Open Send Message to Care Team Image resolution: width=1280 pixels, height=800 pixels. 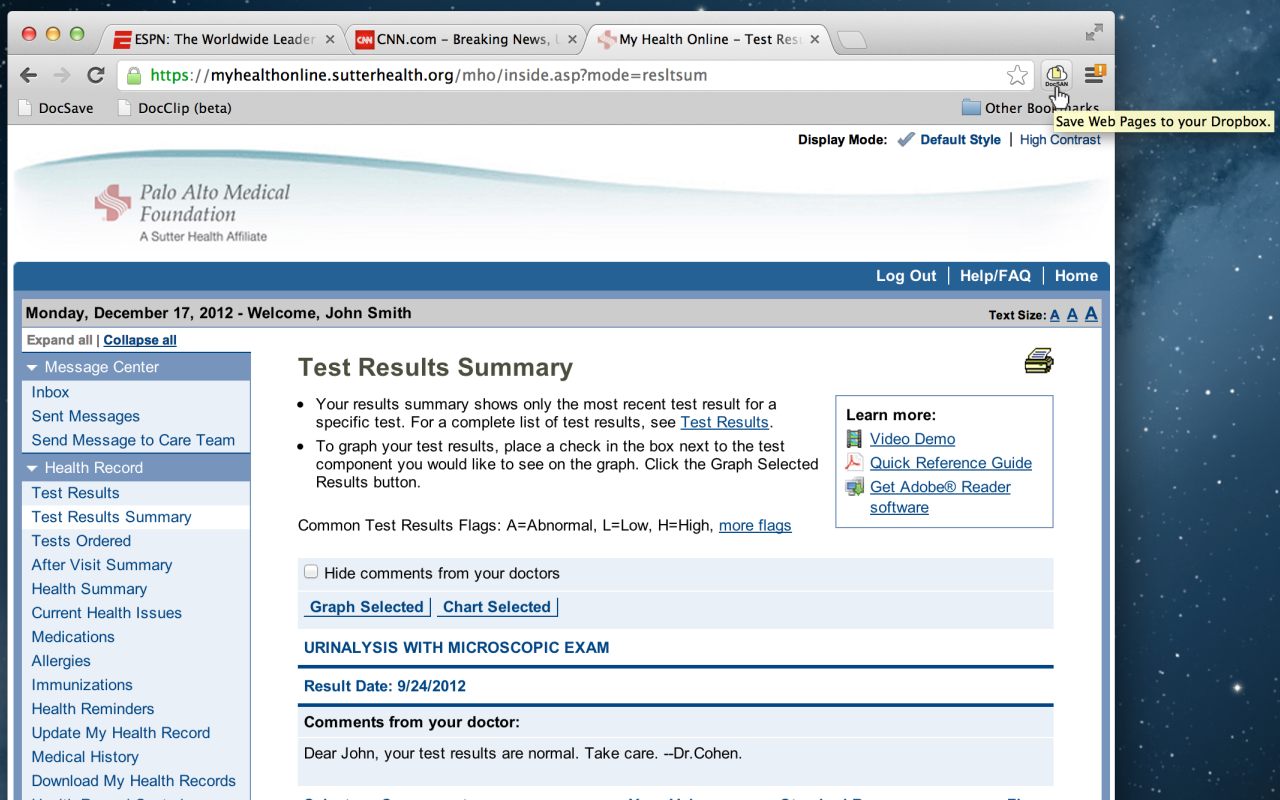click(133, 440)
